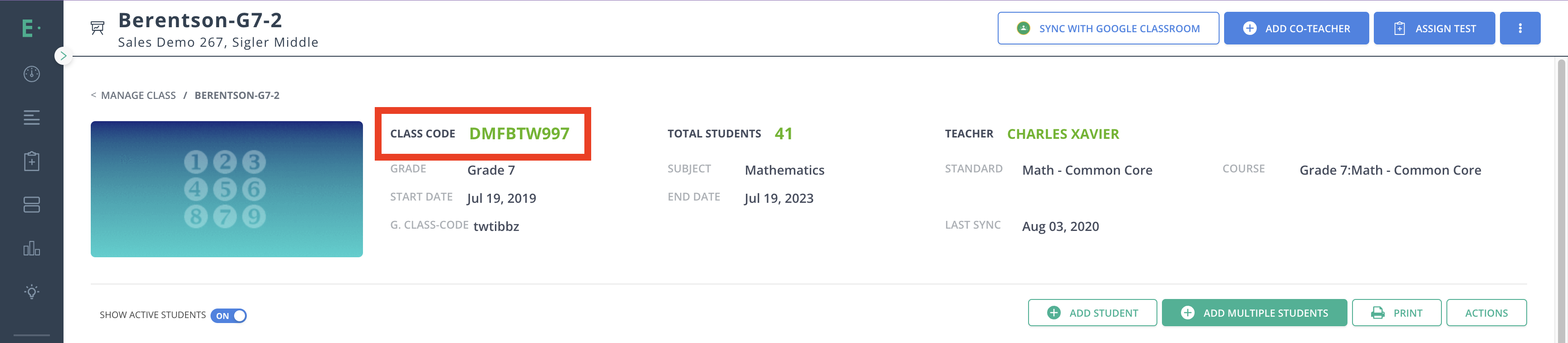The height and width of the screenshot is (343, 1568).
Task: Open the three-dot more options menu
Action: tap(1519, 29)
